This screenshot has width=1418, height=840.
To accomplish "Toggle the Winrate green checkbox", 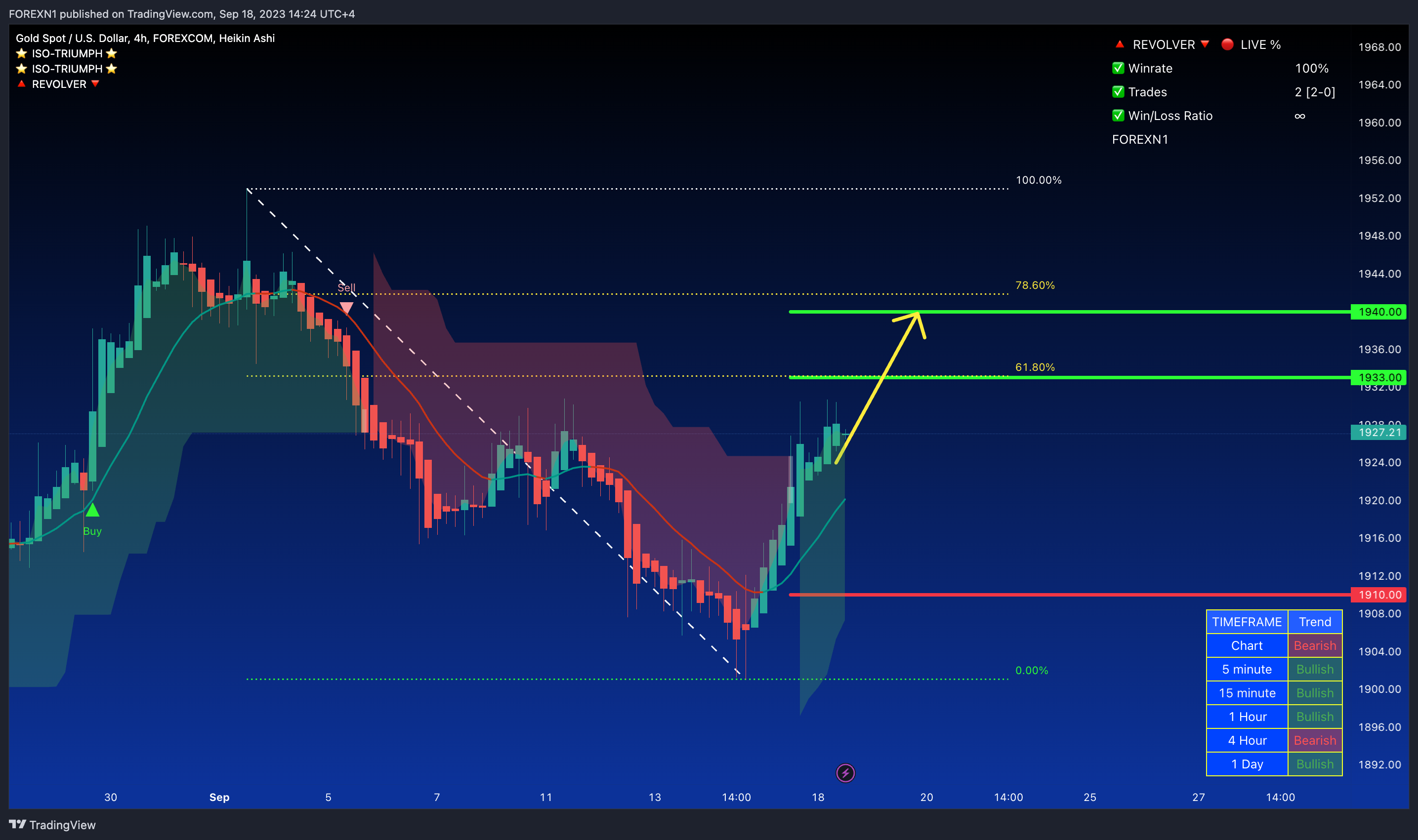I will [1119, 68].
